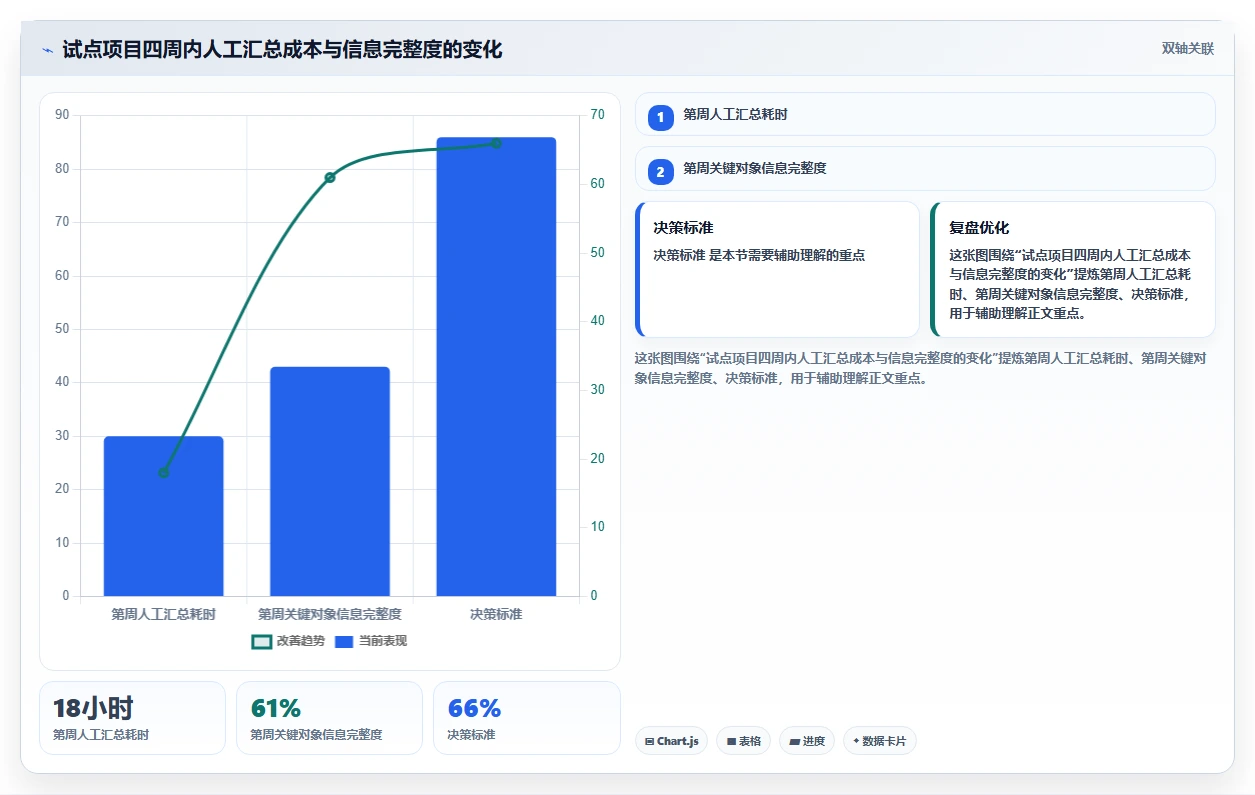Click the x-axis label 第周人工汇总耗时
The height and width of the screenshot is (795, 1255).
164,614
